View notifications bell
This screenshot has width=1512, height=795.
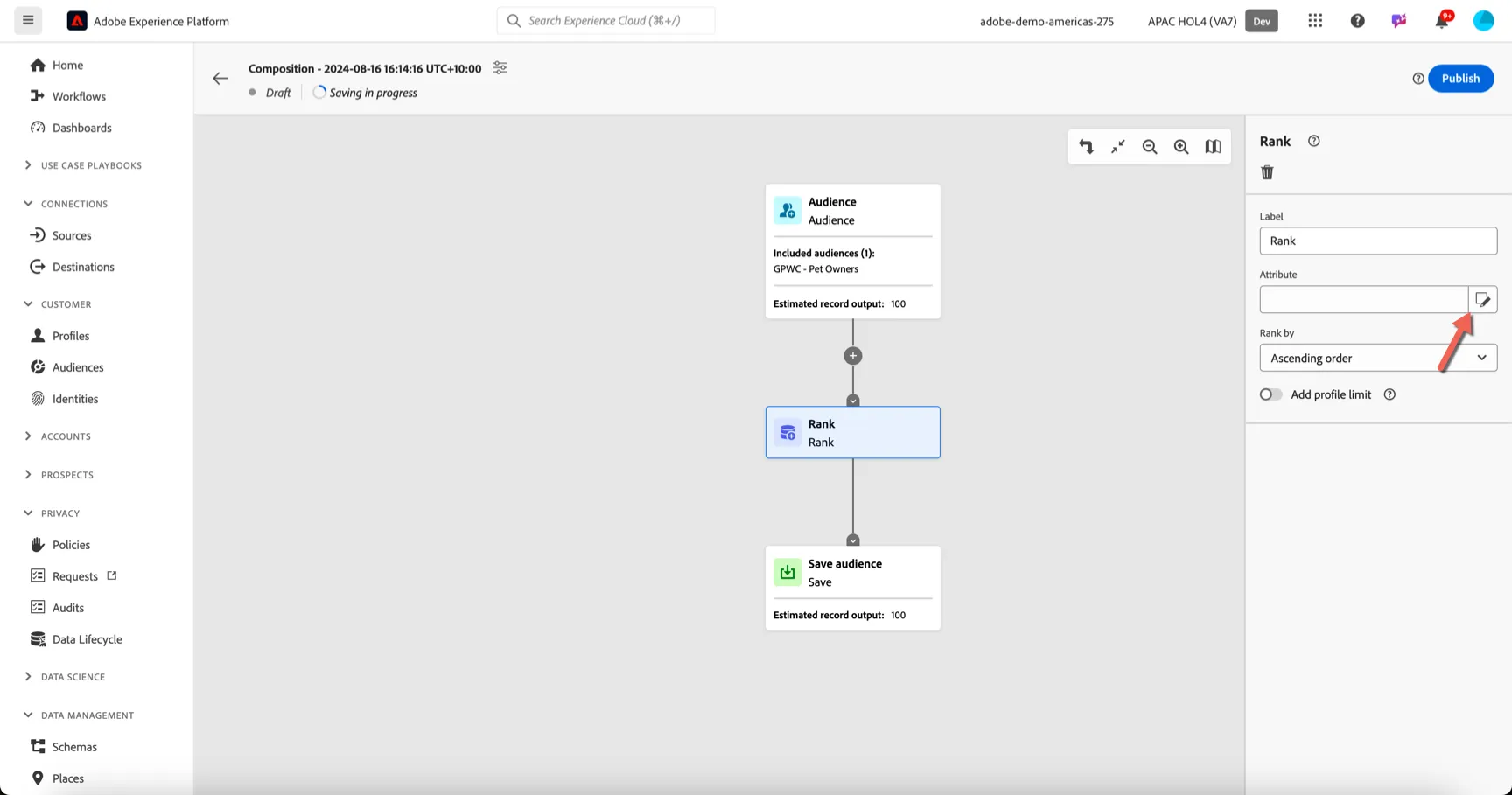pyautogui.click(x=1442, y=21)
